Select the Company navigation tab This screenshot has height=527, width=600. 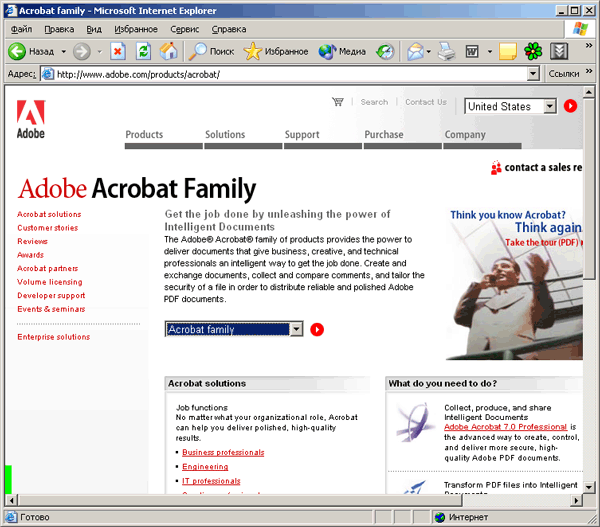tap(482, 138)
